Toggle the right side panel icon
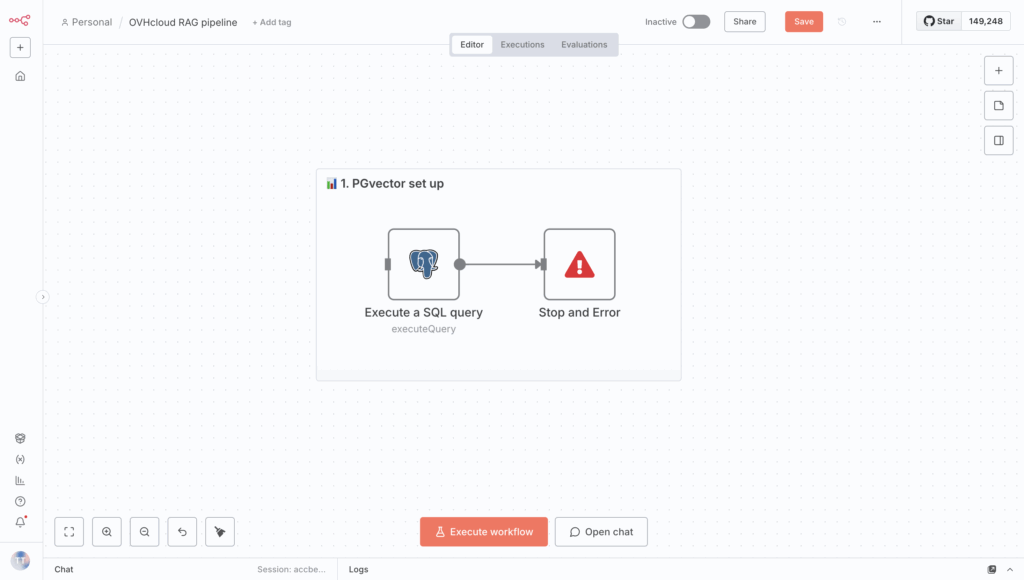The width and height of the screenshot is (1024, 580). (998, 141)
